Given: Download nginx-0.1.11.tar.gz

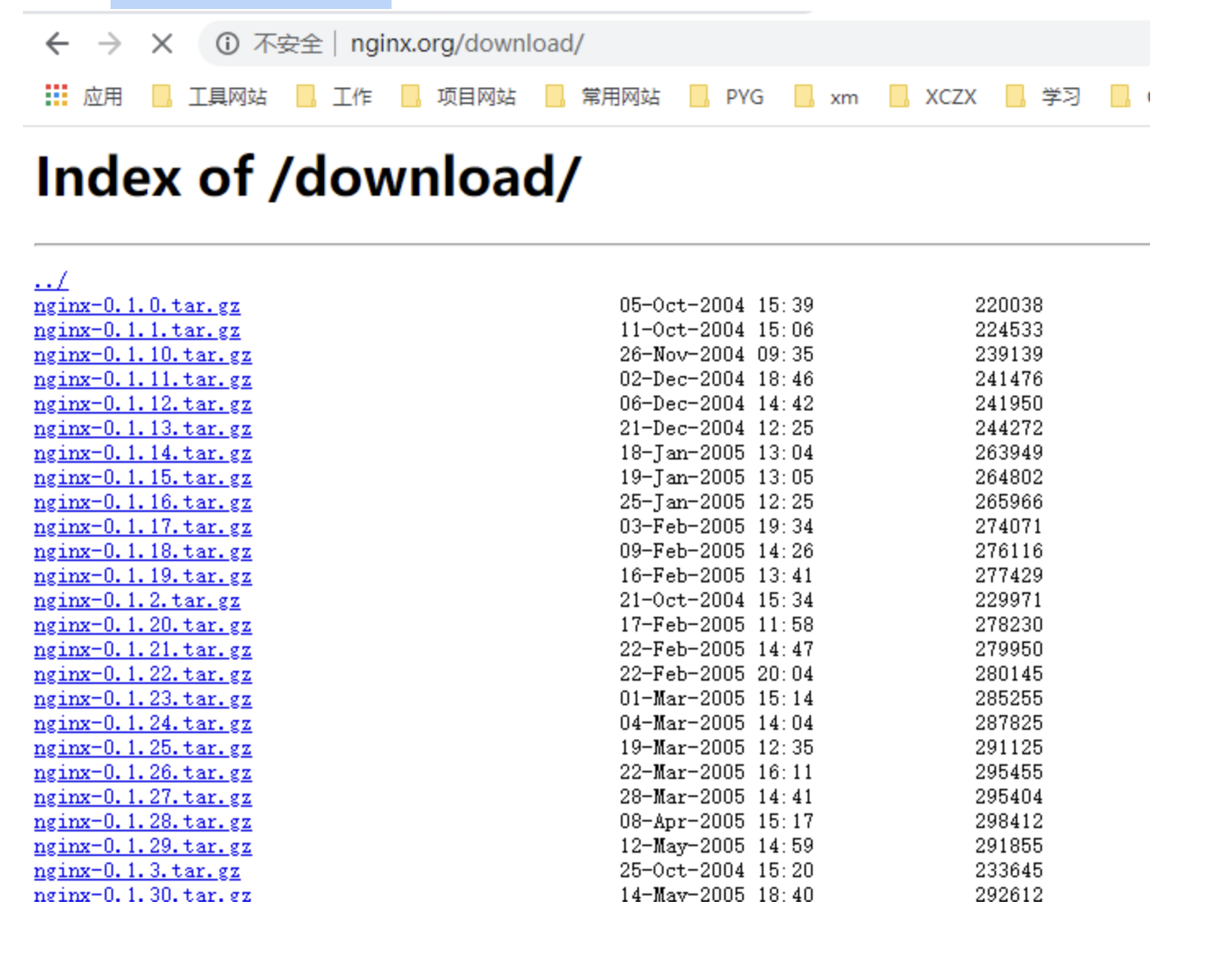Looking at the screenshot, I should (x=143, y=379).
